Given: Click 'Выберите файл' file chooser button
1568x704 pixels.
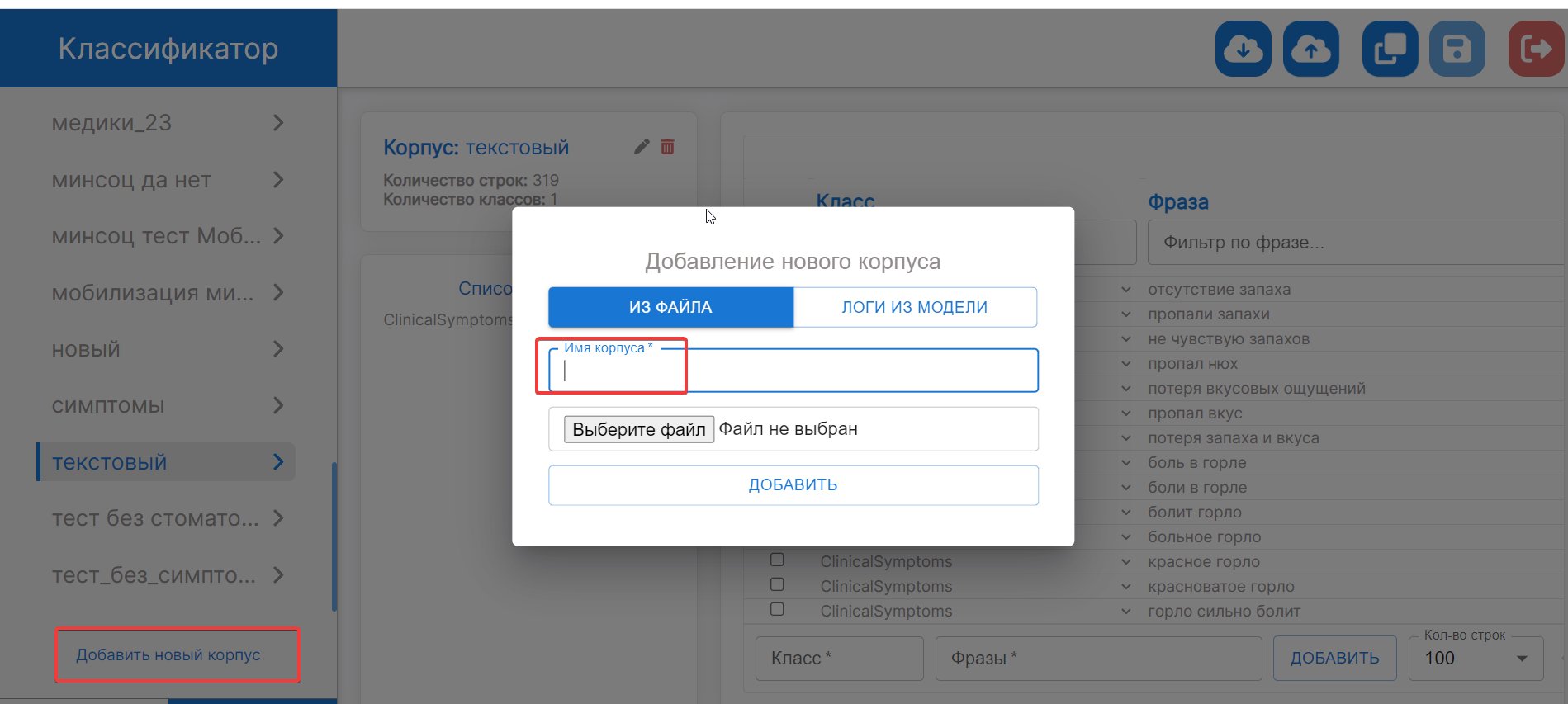Looking at the screenshot, I should click(x=639, y=429).
